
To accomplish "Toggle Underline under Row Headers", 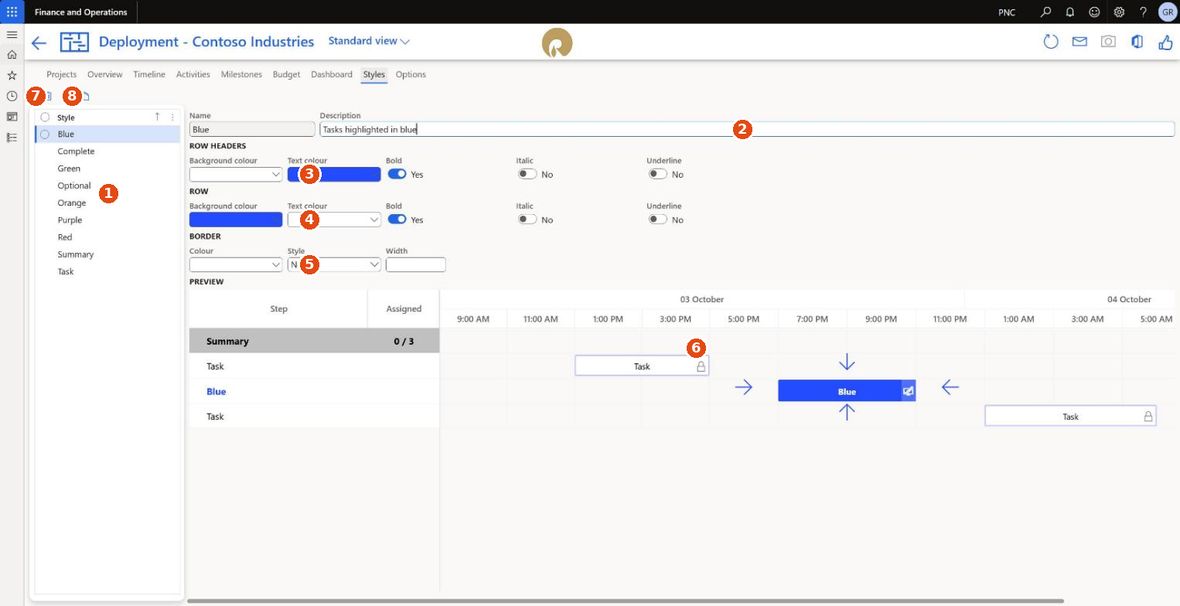I will click(x=658, y=174).
